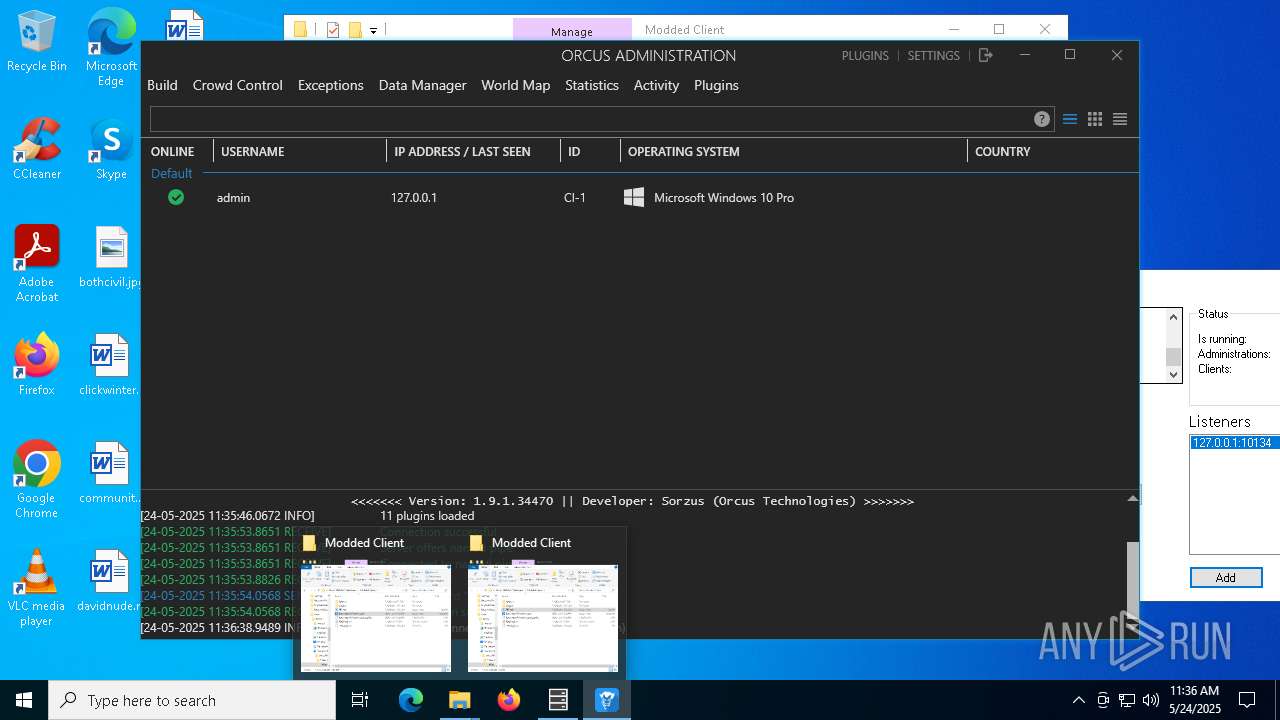
Task: Open the Activity menu
Action: click(x=656, y=85)
